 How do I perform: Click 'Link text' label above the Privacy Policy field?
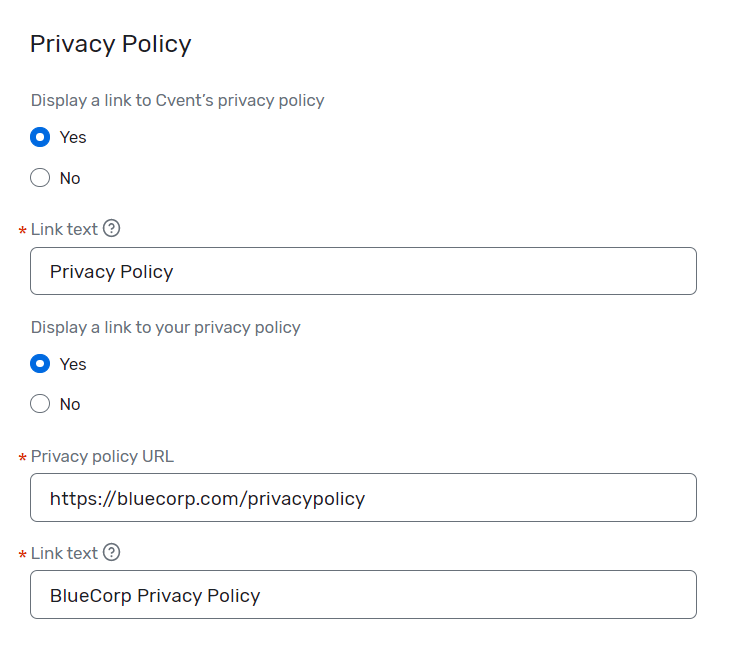64,229
